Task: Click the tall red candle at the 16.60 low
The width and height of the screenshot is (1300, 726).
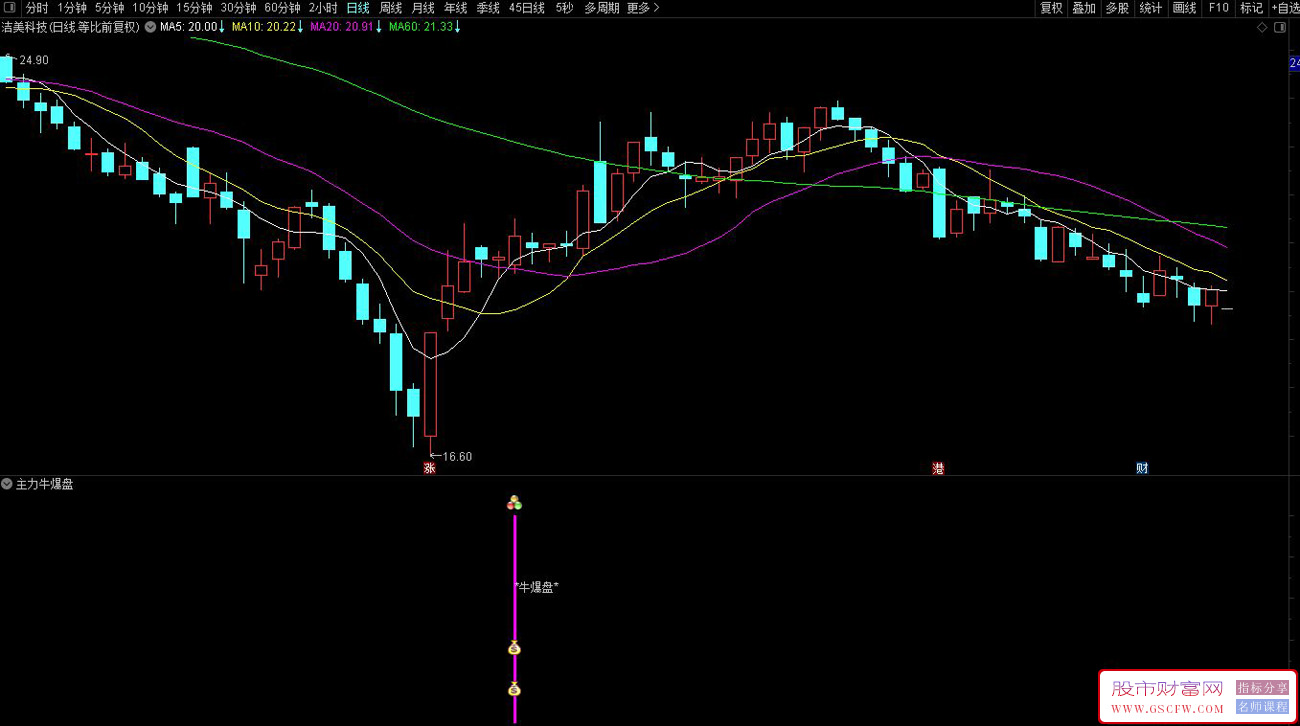Action: (430, 384)
